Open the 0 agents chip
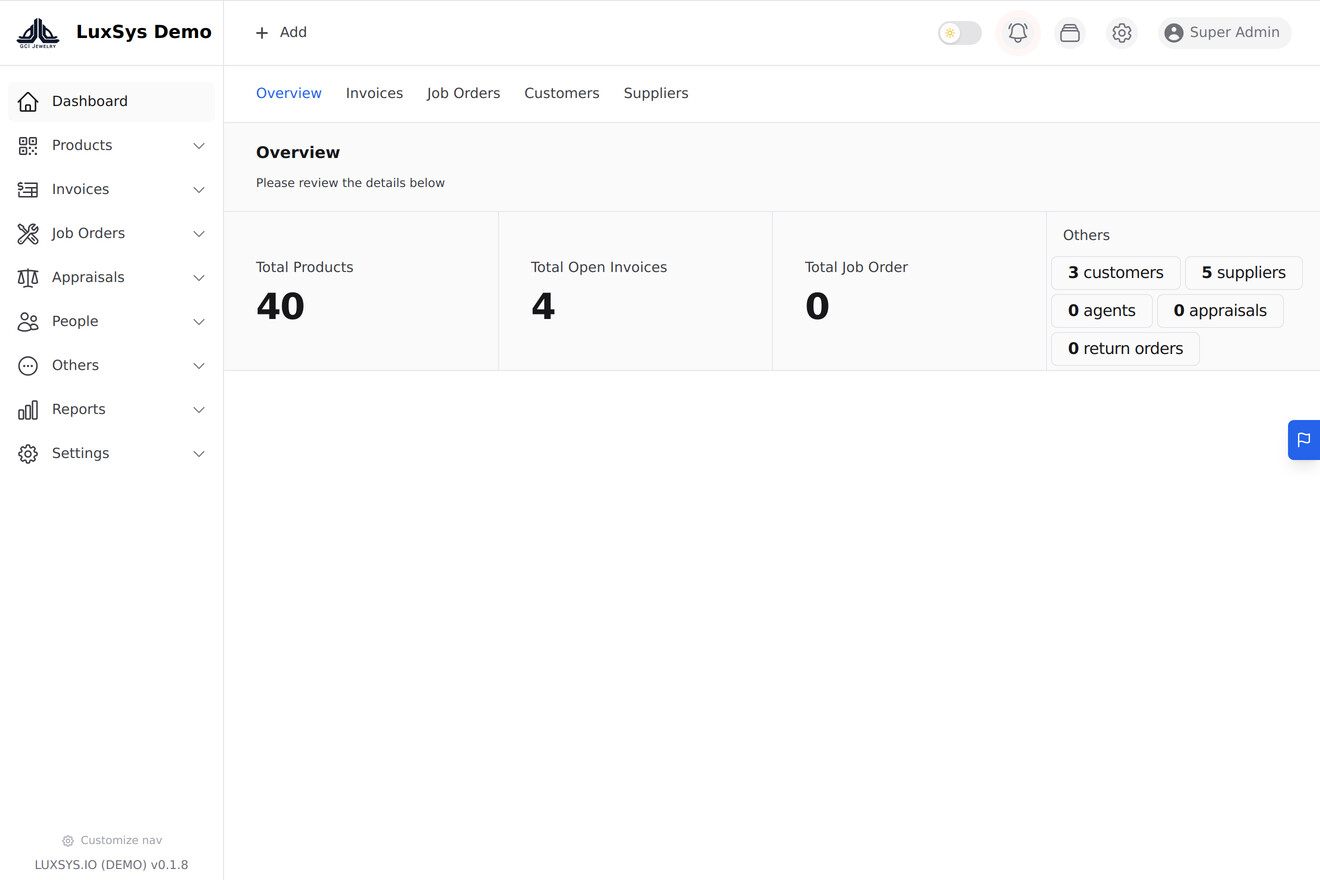Screen dimensions: 1320x880 coord(1102,311)
